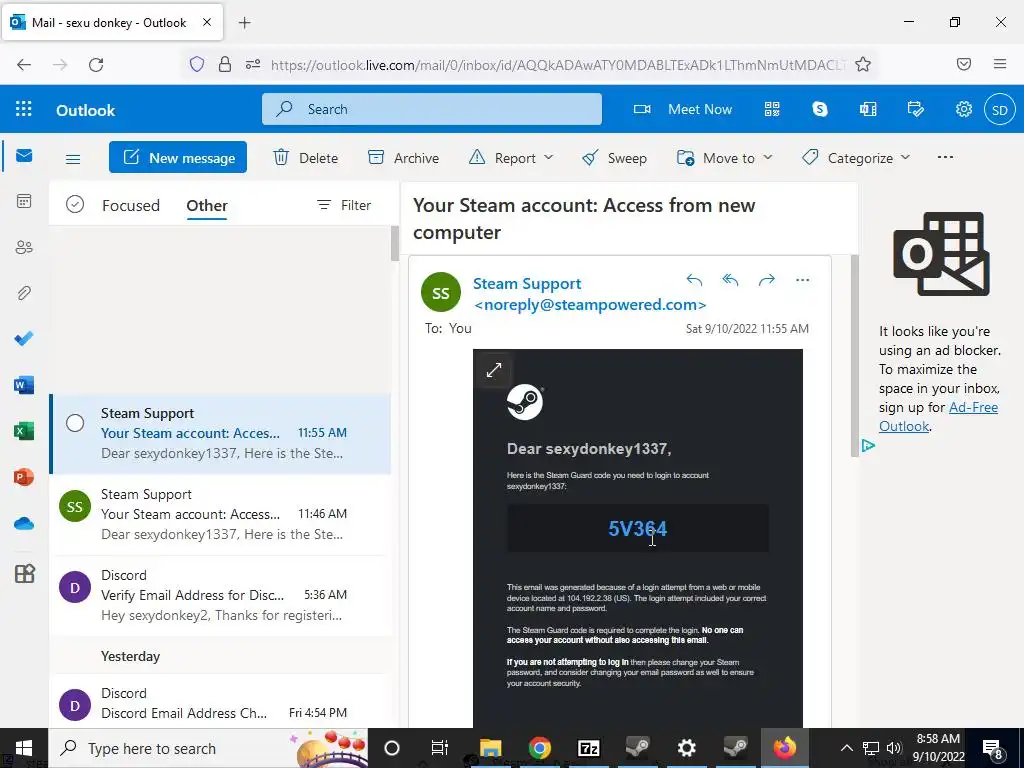Open the More apps sidebar icon
Viewport: 1024px width, 768px height.
(x=24, y=573)
